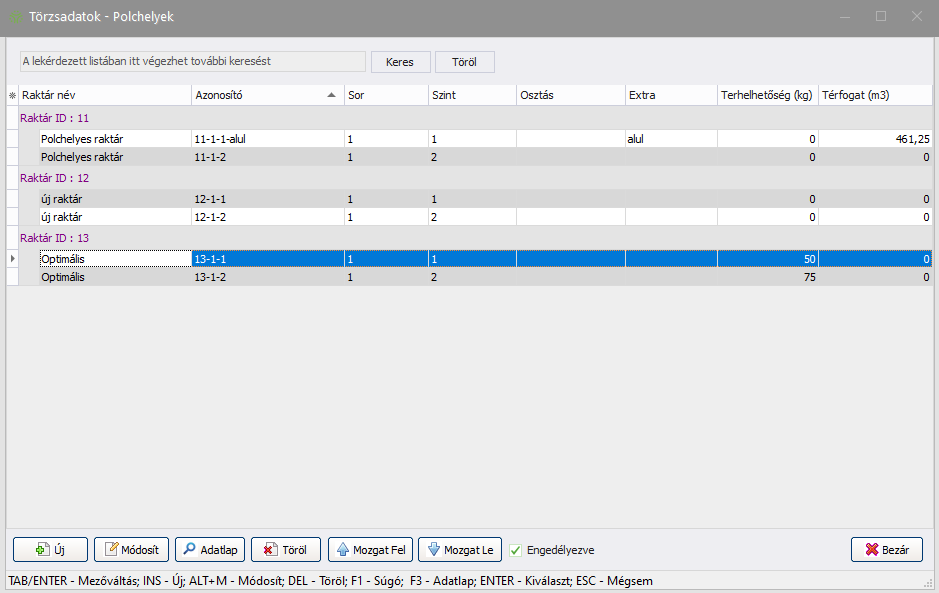
Task: Click the Terhelhetőség (kg) column header
Action: coord(766,96)
